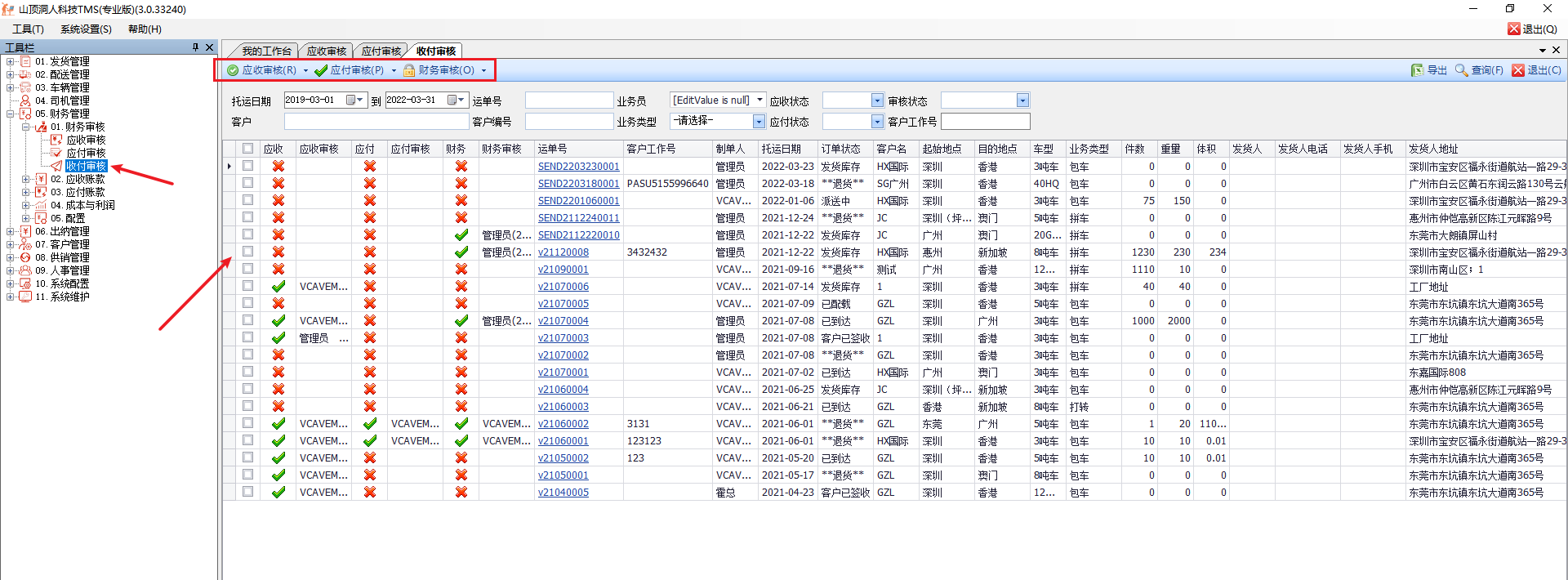Click the 应付审核(P) toolbar icon

coord(321,70)
